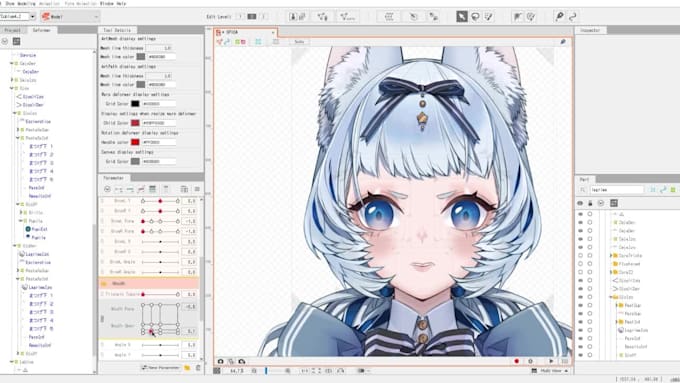Open the workspace dropdown arrow at top left
Image resolution: width=680 pixels, height=383 pixels.
tap(33, 16)
